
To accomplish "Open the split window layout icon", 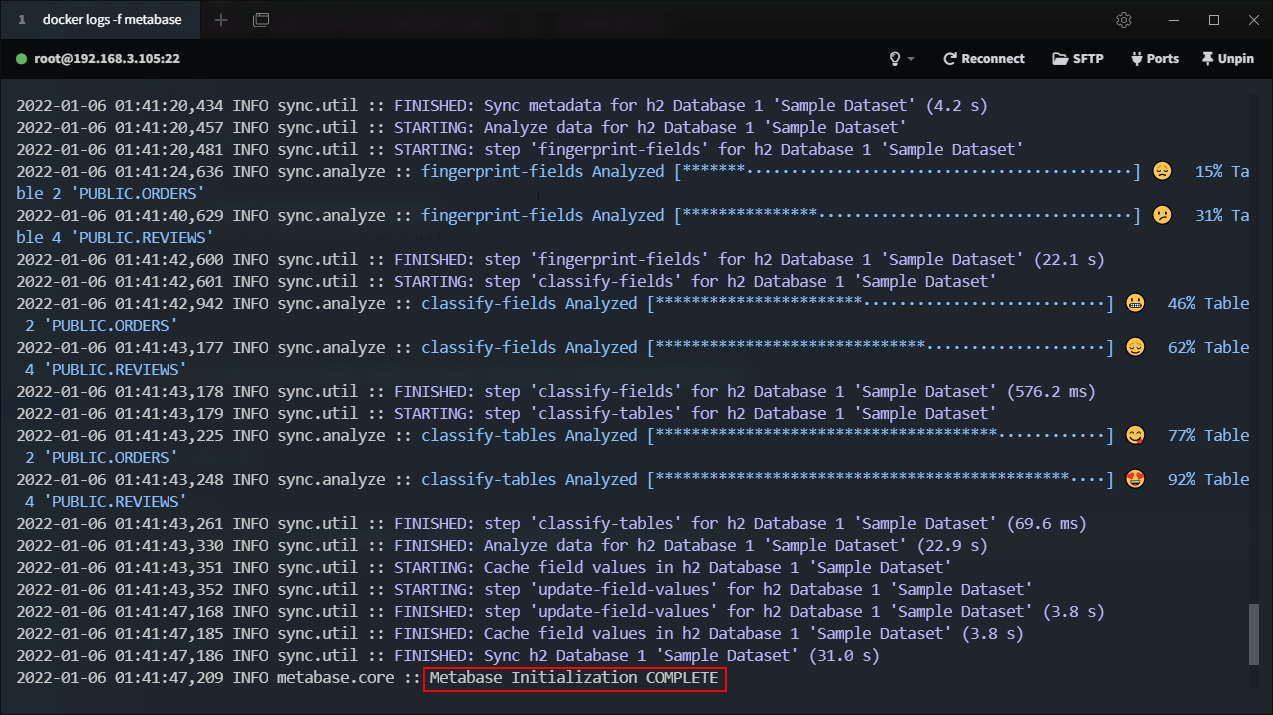I will click(261, 20).
